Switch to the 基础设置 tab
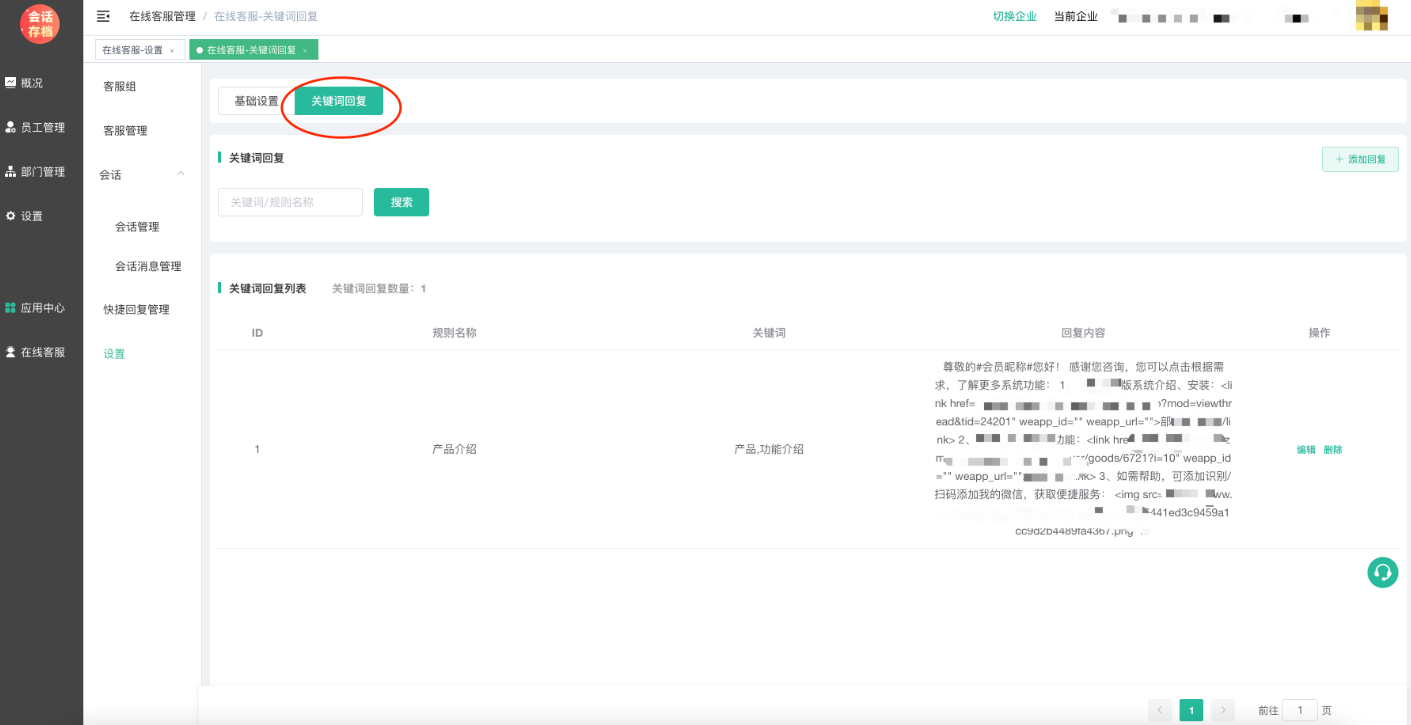The height and width of the screenshot is (725, 1411). [x=256, y=101]
